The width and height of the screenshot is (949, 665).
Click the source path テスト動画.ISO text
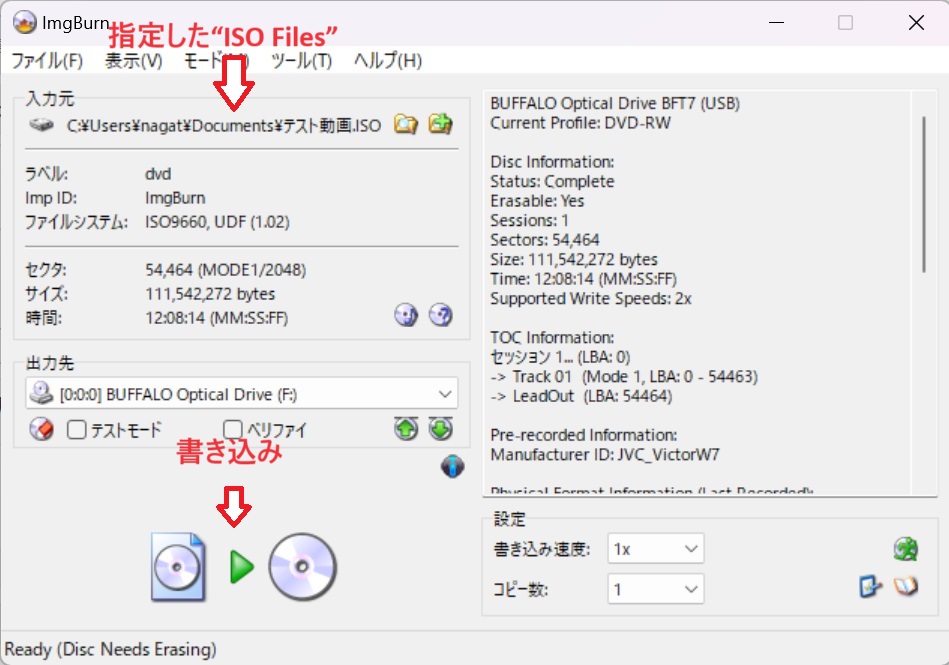click(x=224, y=126)
